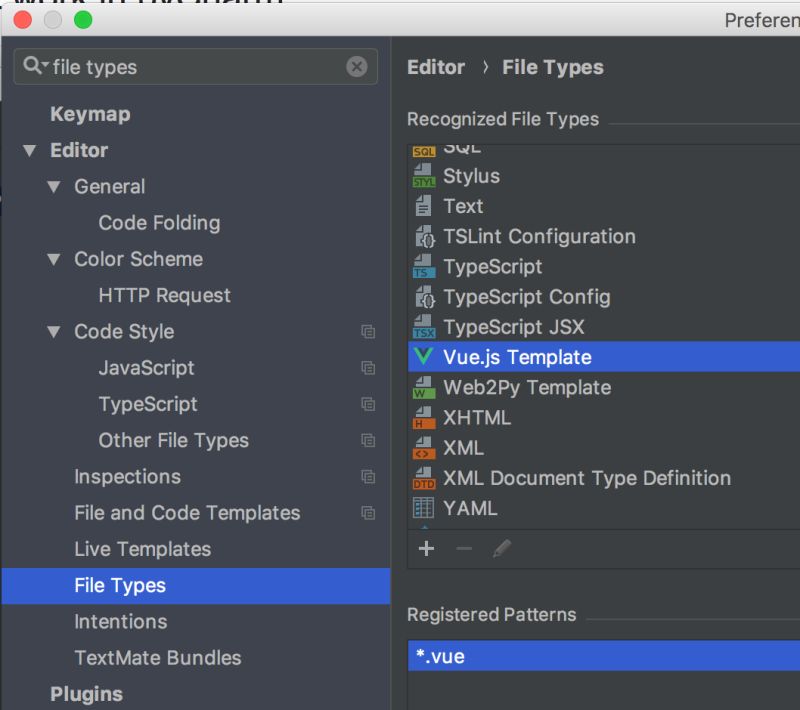
Task: Click the Stylus file type icon
Action: (425, 176)
